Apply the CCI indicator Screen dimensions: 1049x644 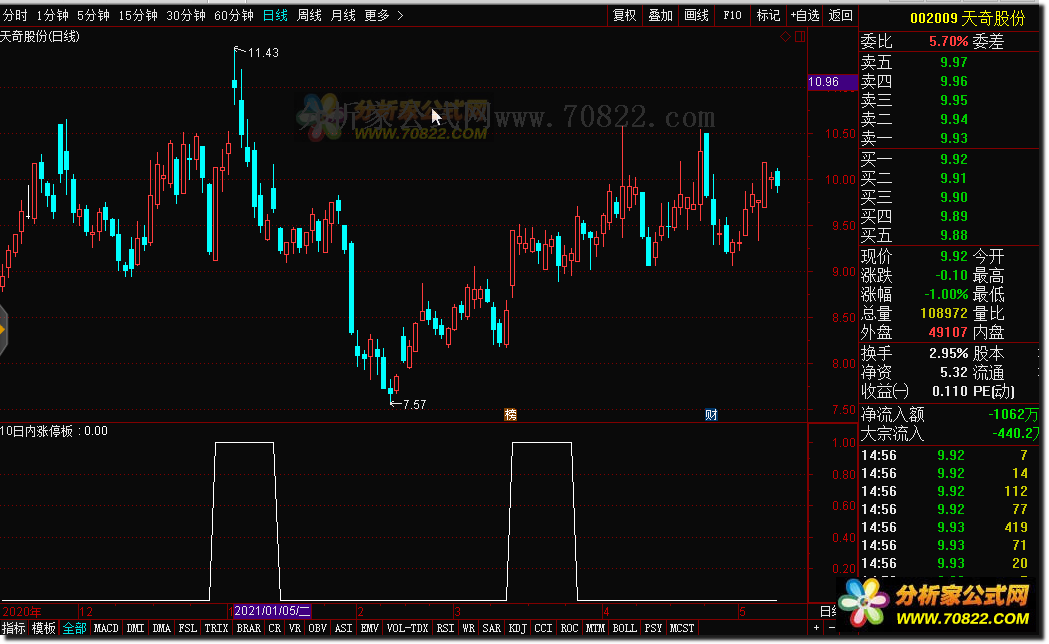click(543, 628)
